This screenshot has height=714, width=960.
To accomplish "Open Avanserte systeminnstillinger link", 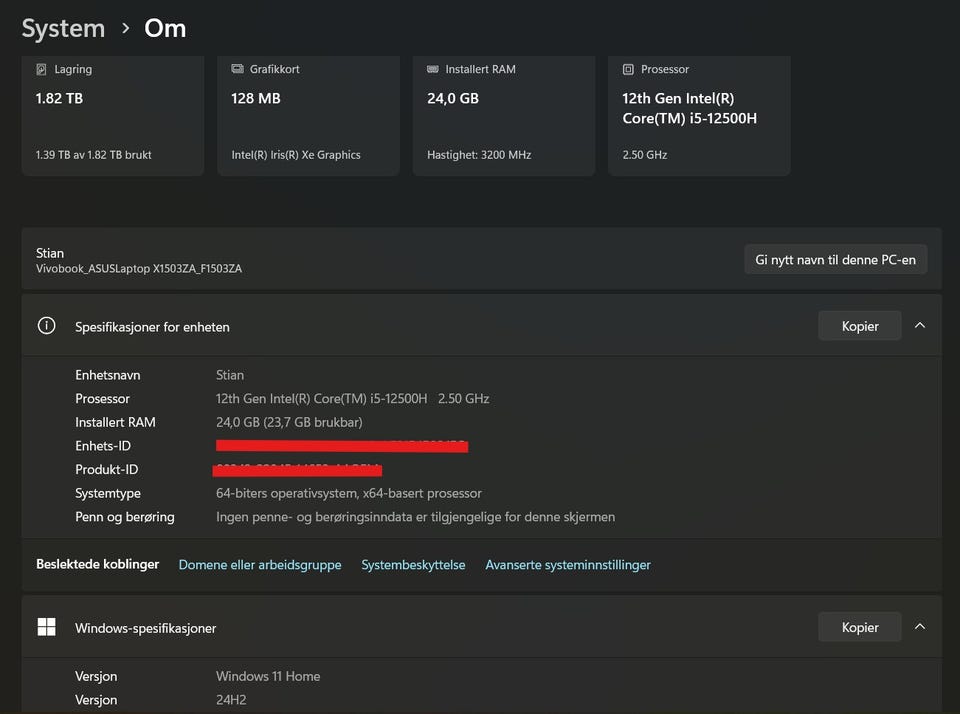I will 568,565.
